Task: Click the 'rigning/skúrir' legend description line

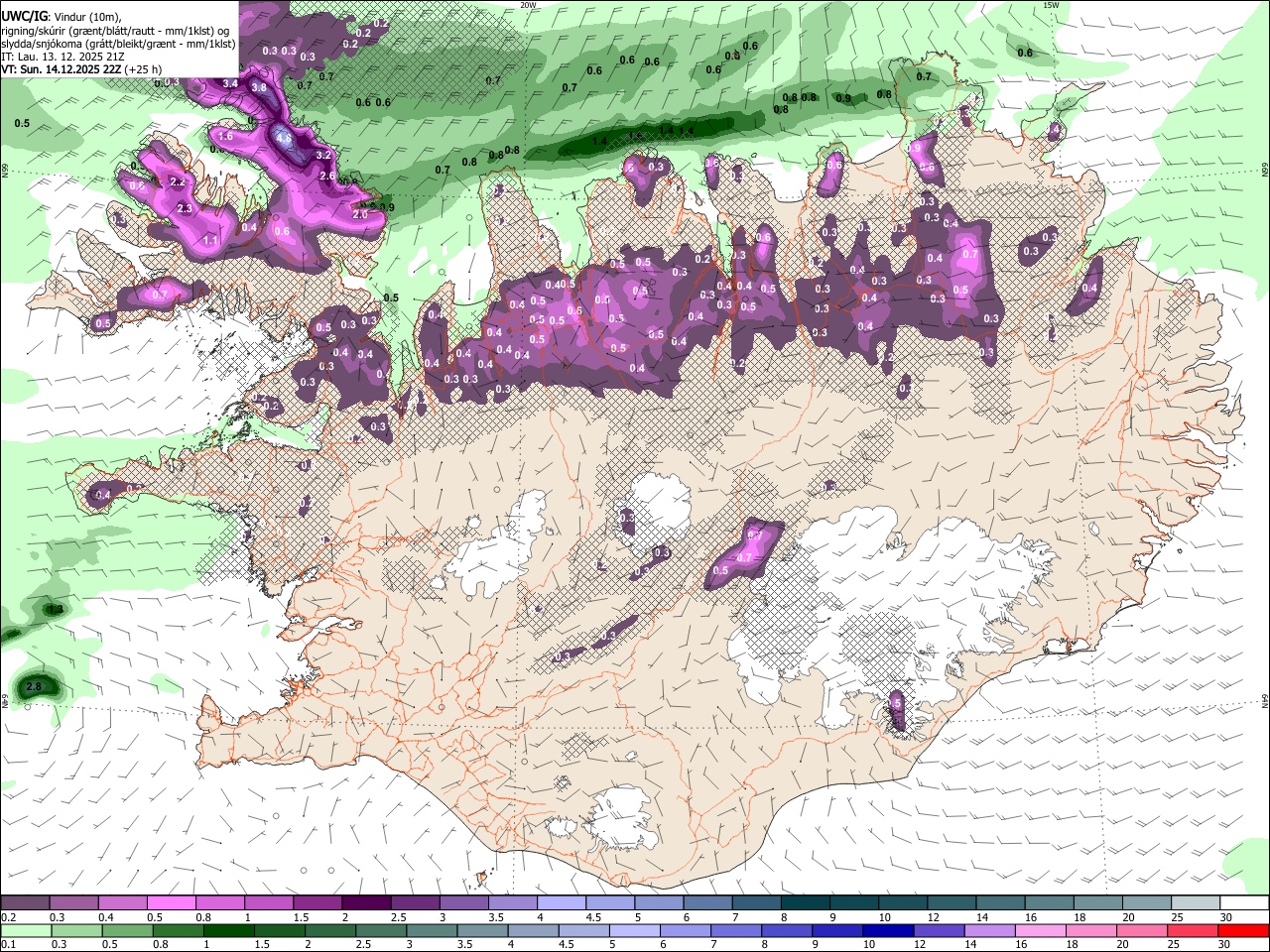Action: pos(115,31)
